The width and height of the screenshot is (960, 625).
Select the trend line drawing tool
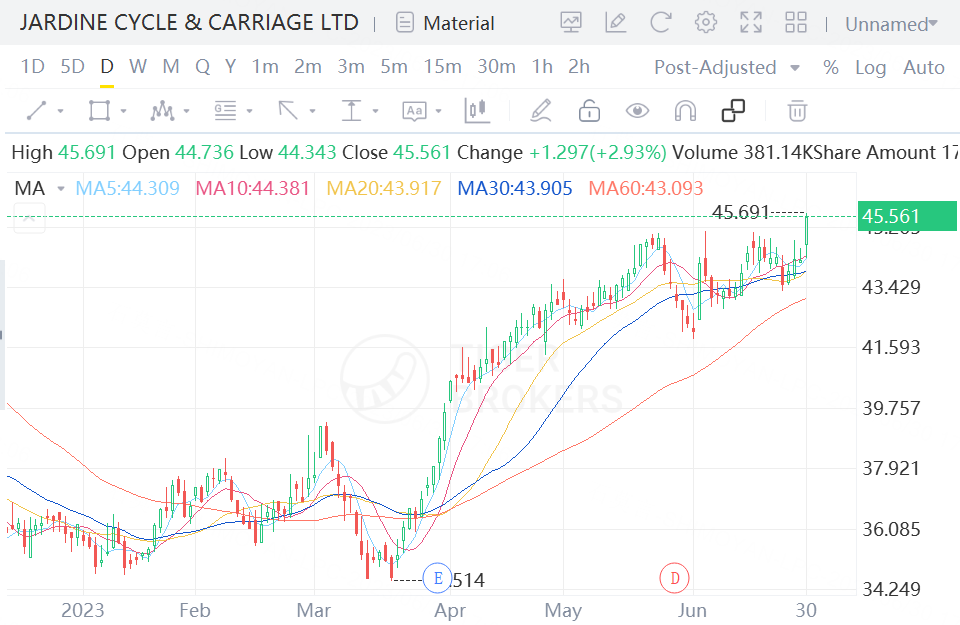point(37,111)
